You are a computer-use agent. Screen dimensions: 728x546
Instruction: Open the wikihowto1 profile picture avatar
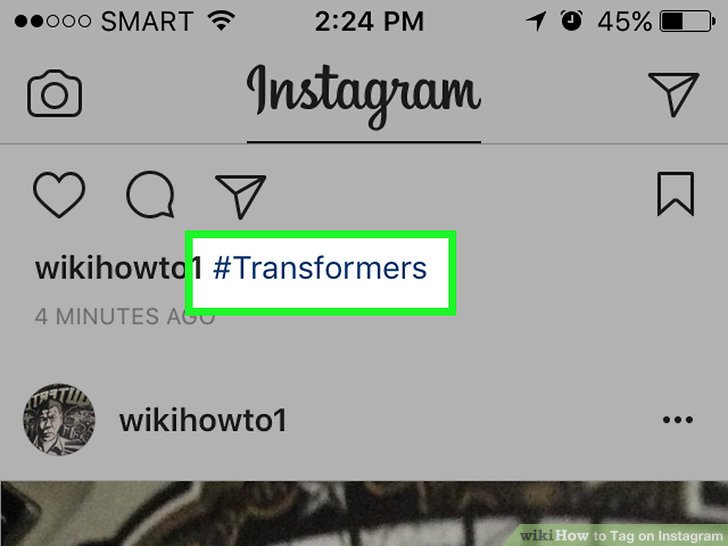[59, 419]
